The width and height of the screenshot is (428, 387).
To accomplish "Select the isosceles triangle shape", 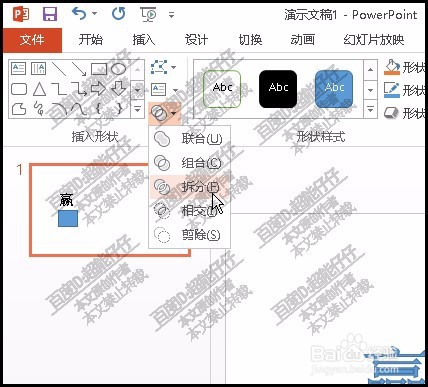I will (x=39, y=89).
